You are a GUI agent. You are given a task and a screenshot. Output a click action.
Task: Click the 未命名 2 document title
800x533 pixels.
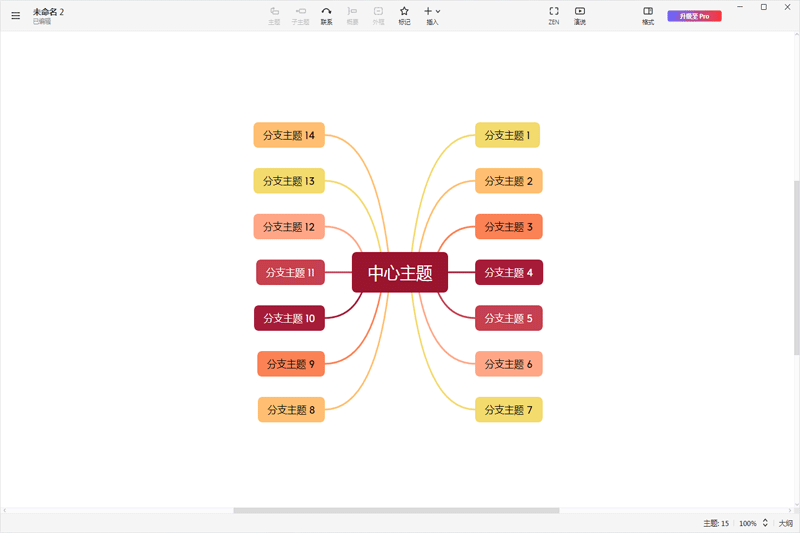click(x=48, y=12)
